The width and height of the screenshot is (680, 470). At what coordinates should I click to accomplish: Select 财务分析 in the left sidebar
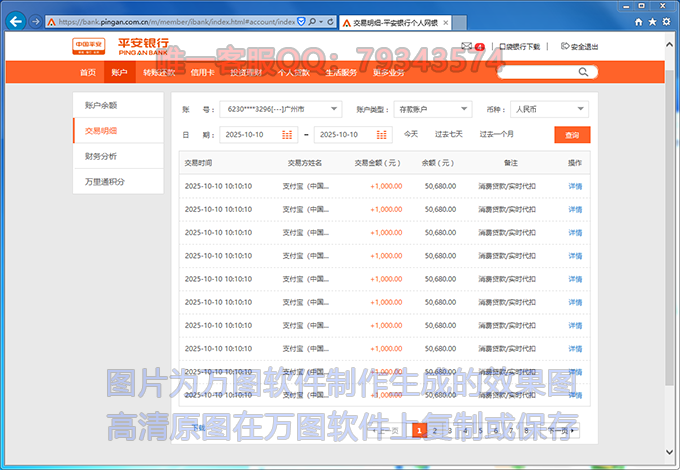point(101,156)
